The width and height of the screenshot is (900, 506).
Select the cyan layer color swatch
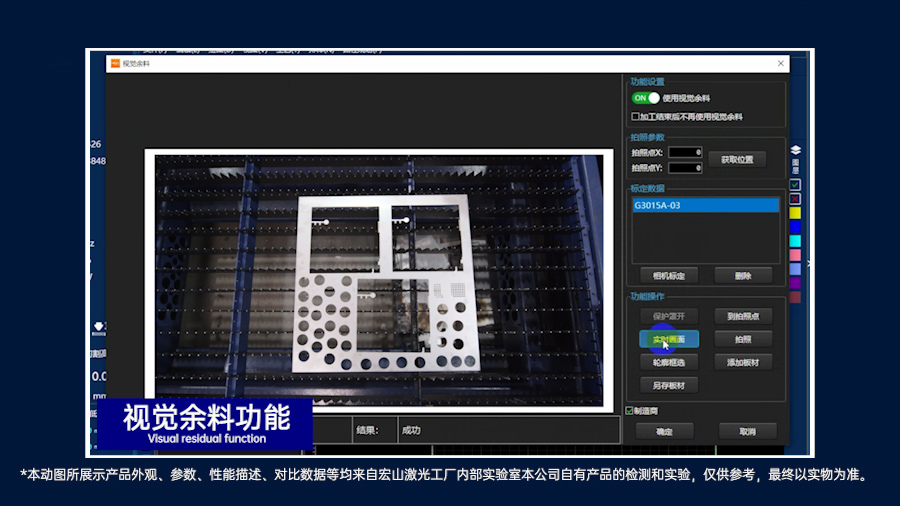pyautogui.click(x=795, y=241)
